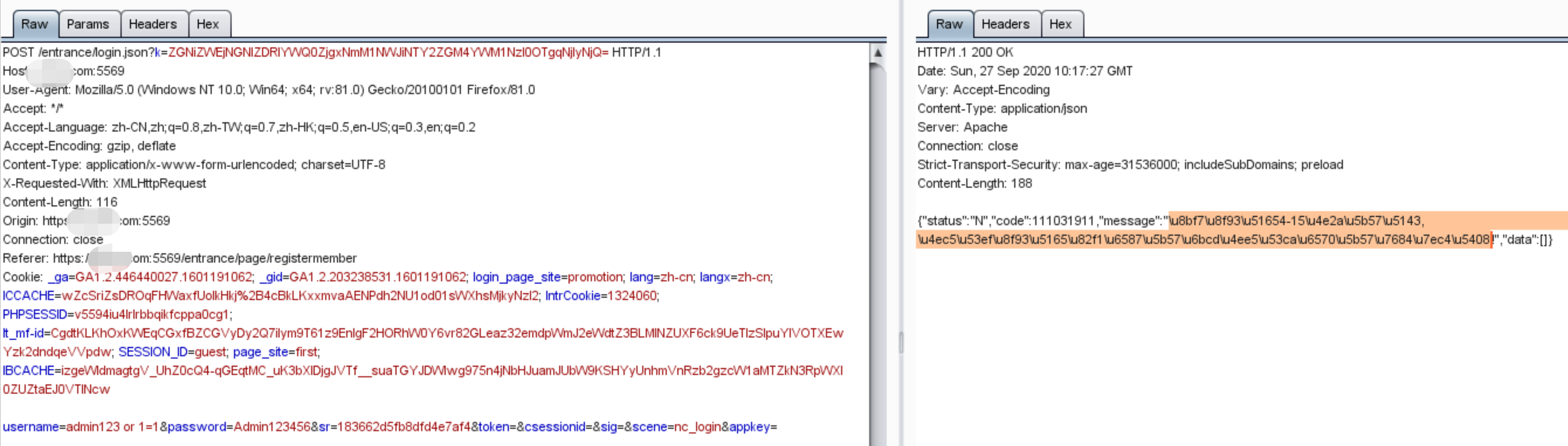
Task: Click the scene=nc_login parameter
Action: point(677,427)
